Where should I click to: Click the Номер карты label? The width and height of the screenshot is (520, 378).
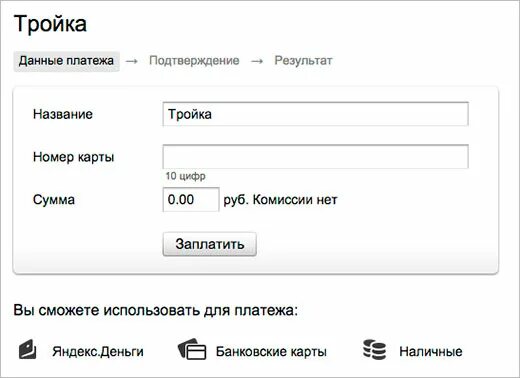tap(74, 157)
